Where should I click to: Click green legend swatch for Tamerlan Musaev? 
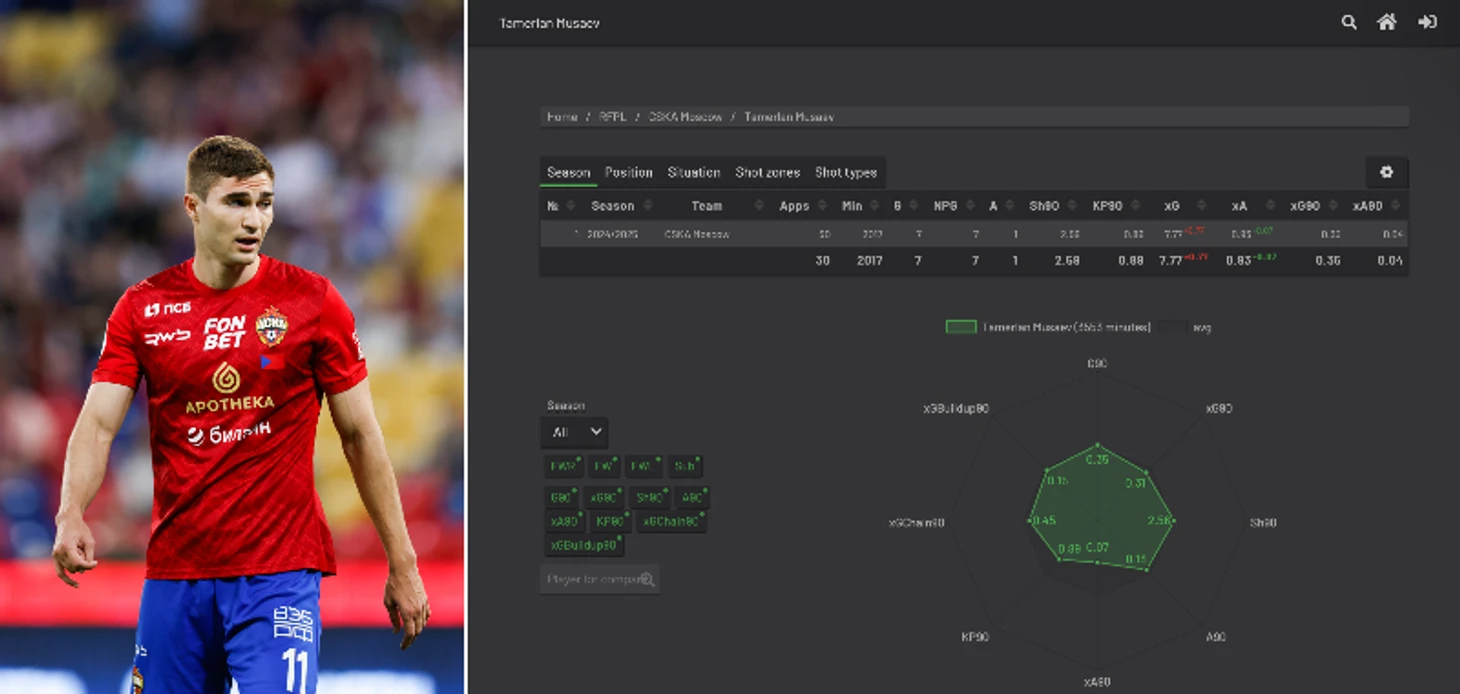pyautogui.click(x=960, y=327)
